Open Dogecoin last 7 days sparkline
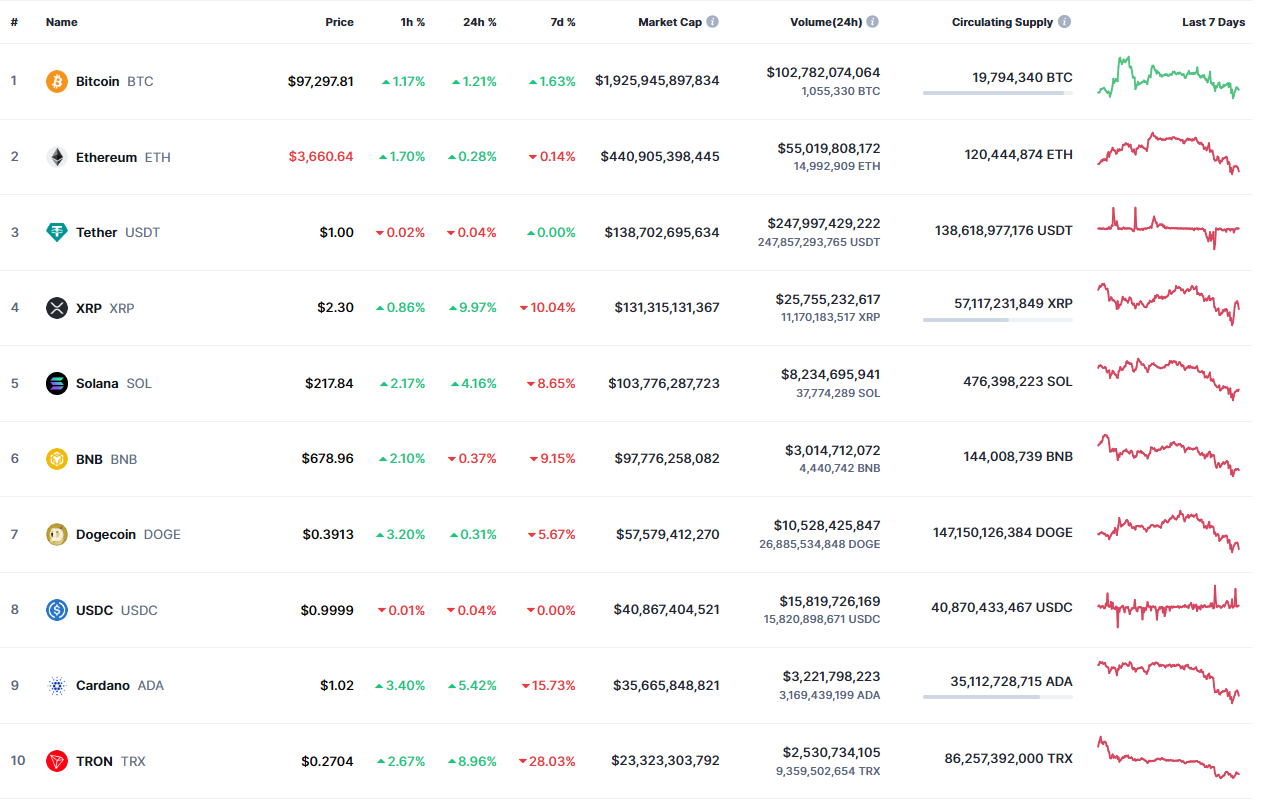The width and height of the screenshot is (1274, 806). click(1168, 531)
